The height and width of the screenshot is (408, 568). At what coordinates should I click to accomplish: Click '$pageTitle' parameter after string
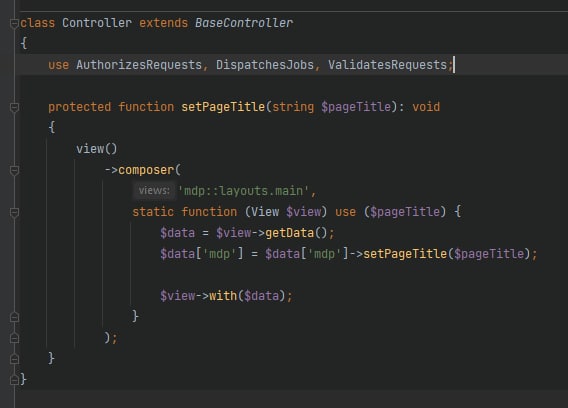click(356, 107)
